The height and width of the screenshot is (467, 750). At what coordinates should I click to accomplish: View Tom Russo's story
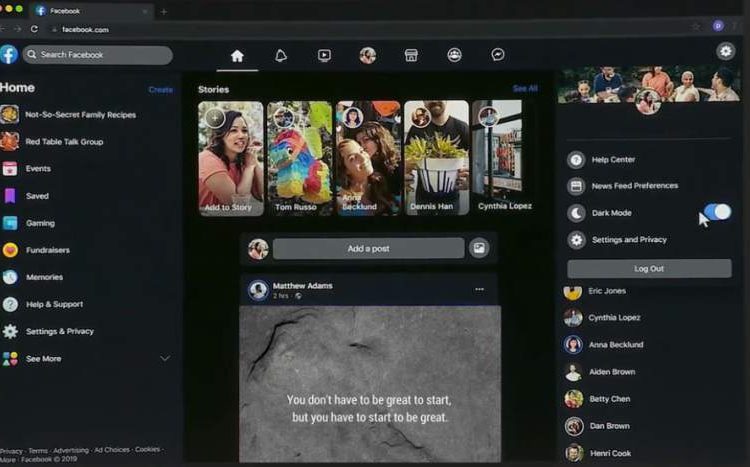point(299,158)
